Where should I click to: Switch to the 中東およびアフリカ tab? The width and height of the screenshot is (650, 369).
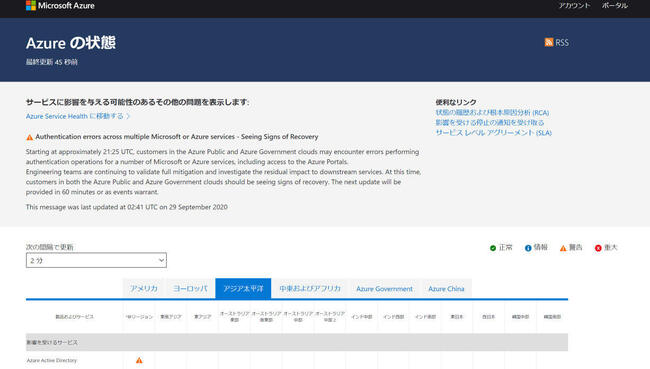tap(310, 289)
